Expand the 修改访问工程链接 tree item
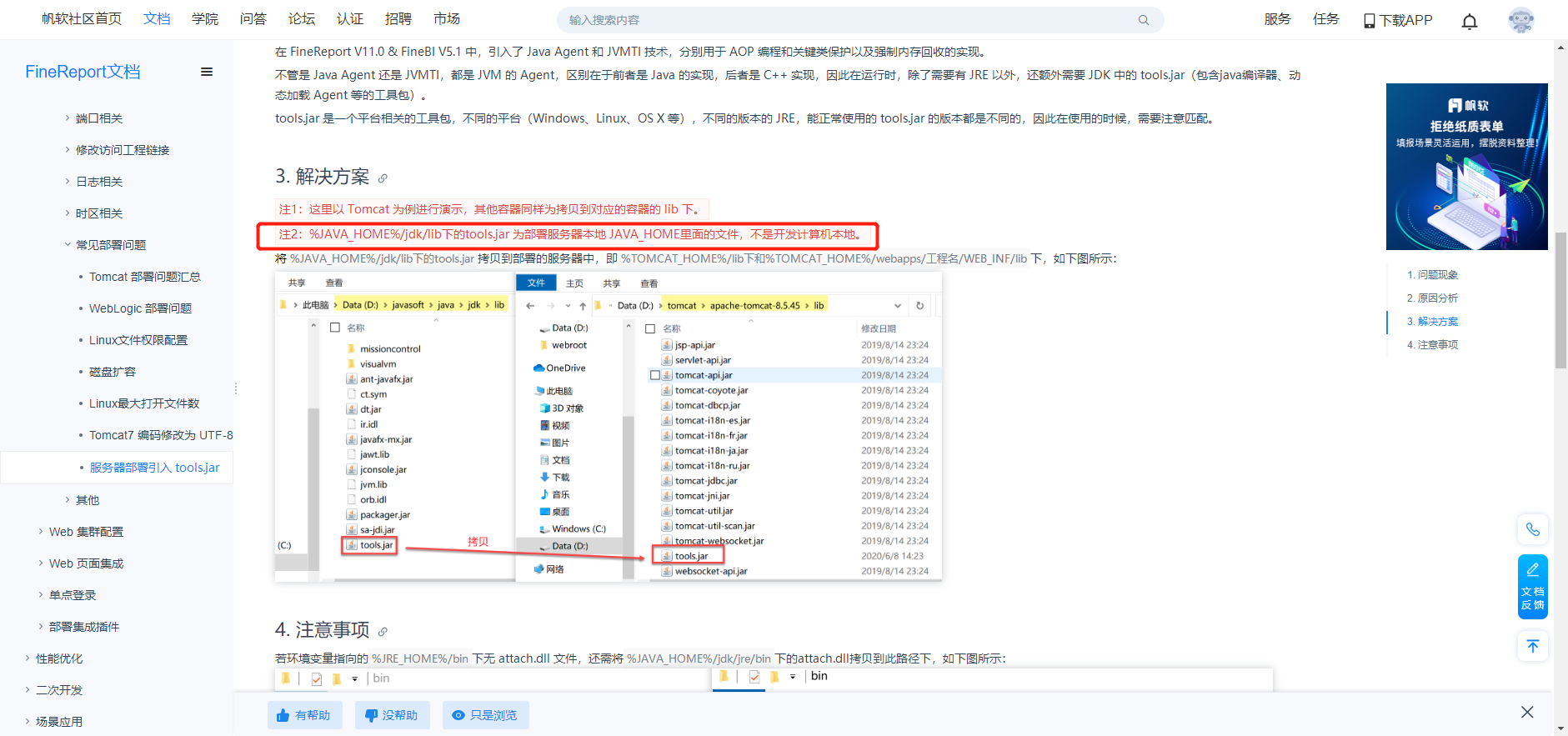 [68, 150]
